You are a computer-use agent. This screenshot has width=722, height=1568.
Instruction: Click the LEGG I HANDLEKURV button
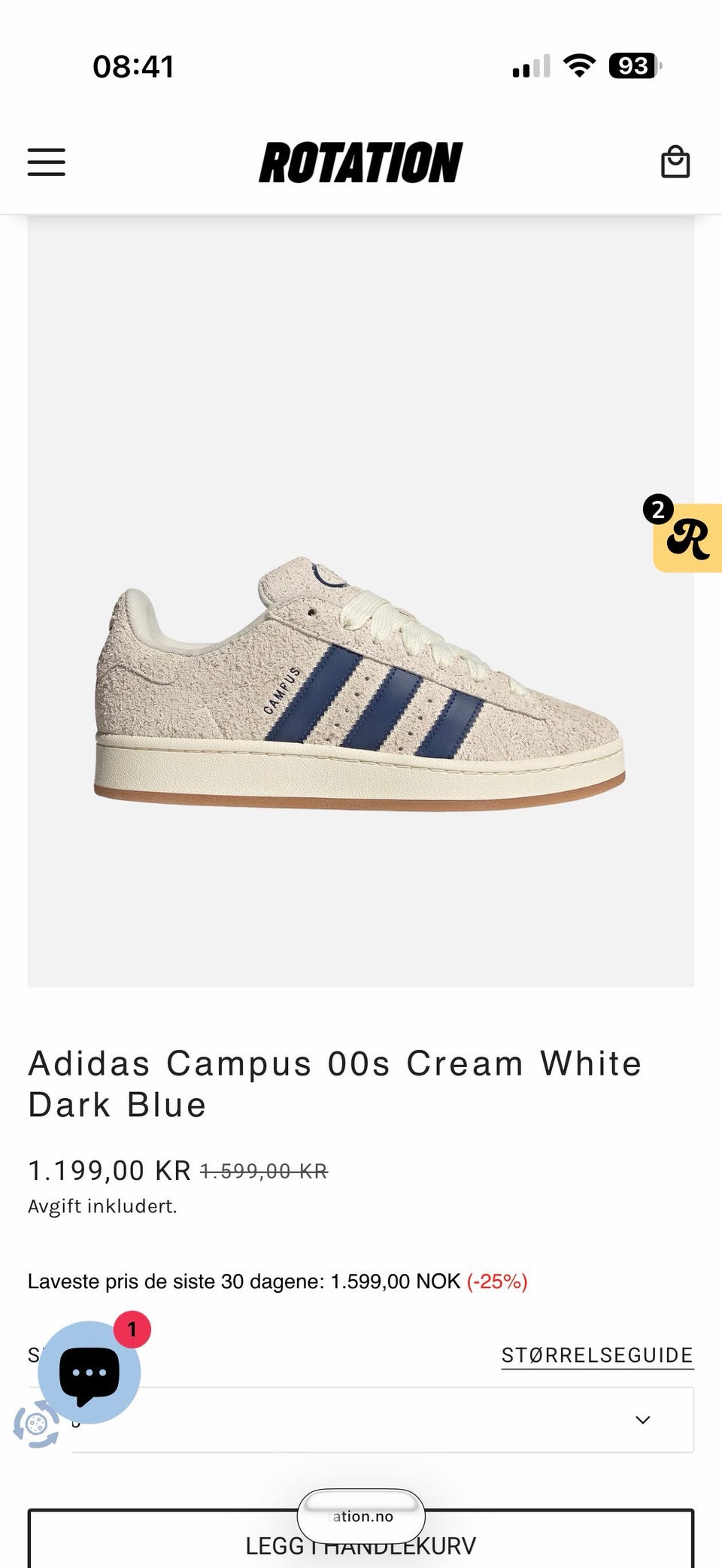pyautogui.click(x=361, y=1539)
